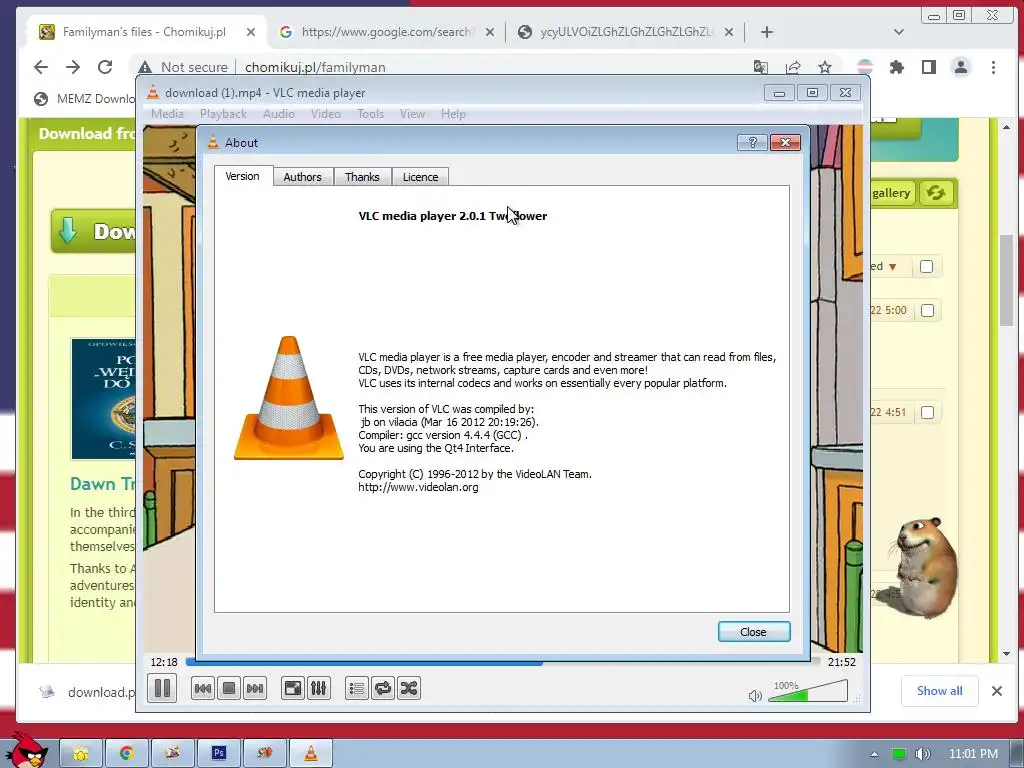Image resolution: width=1024 pixels, height=768 pixels.
Task: Skip to previous media in VLC
Action: click(x=202, y=688)
